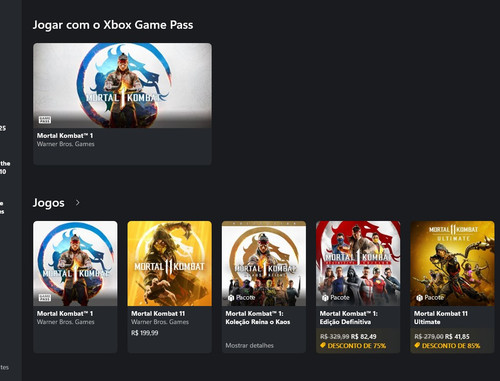The image size is (500, 381).
Task: Open the Mortal Kombat 11 Ultimate cover art
Action: 452,263
